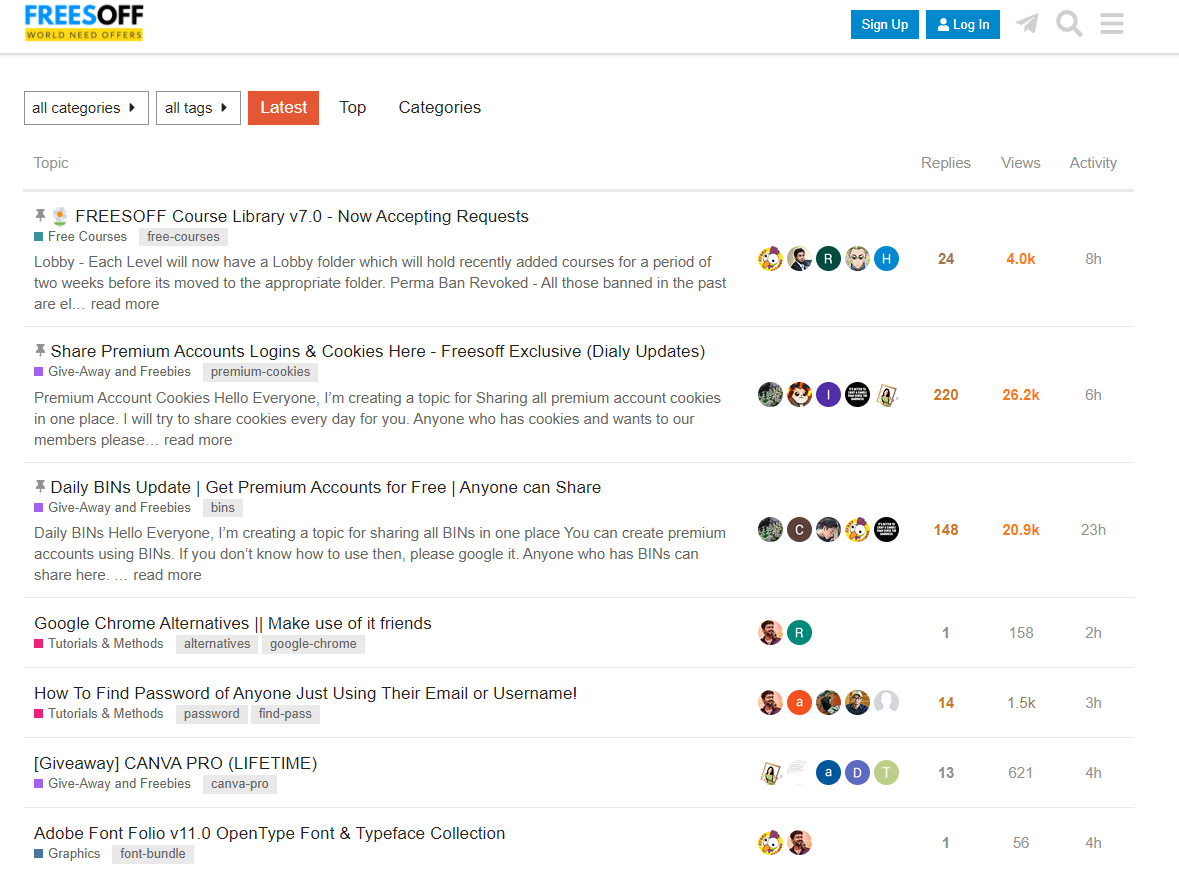Click 'read more' in Premium Accounts excerpt

(198, 440)
